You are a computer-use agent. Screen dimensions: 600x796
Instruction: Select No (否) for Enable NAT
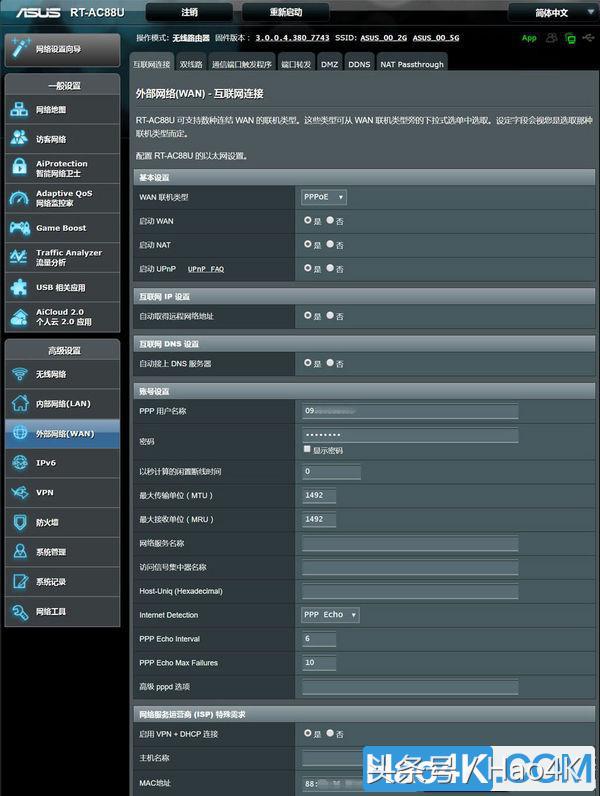pos(330,244)
